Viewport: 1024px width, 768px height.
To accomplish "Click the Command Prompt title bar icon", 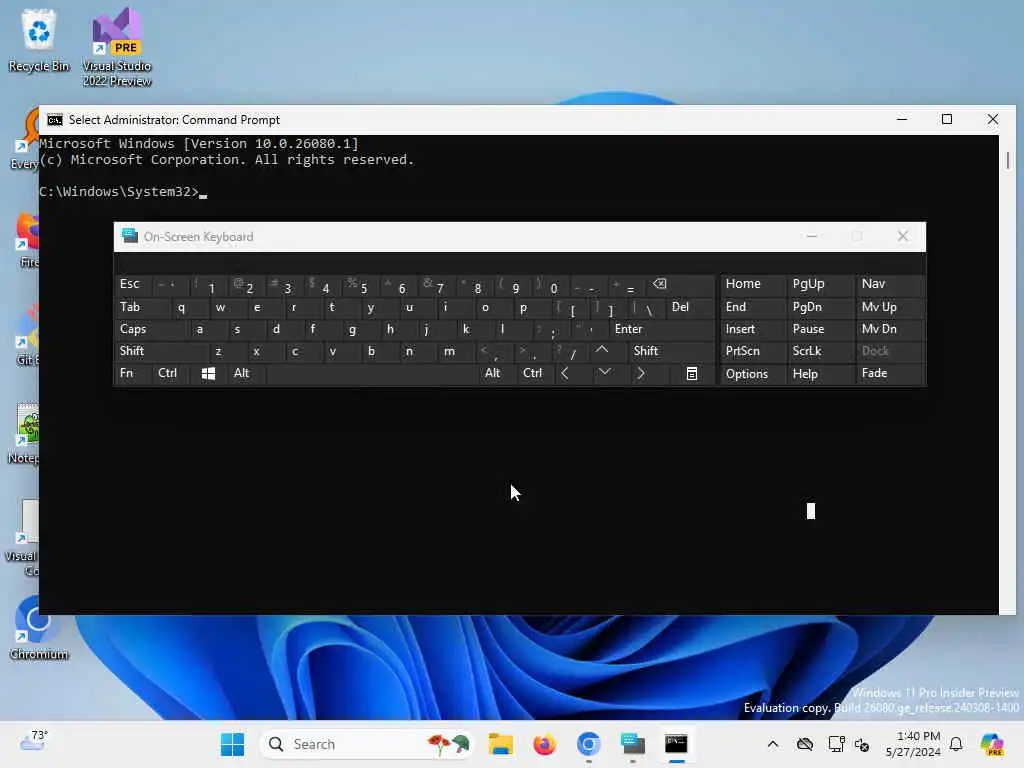I will point(55,120).
